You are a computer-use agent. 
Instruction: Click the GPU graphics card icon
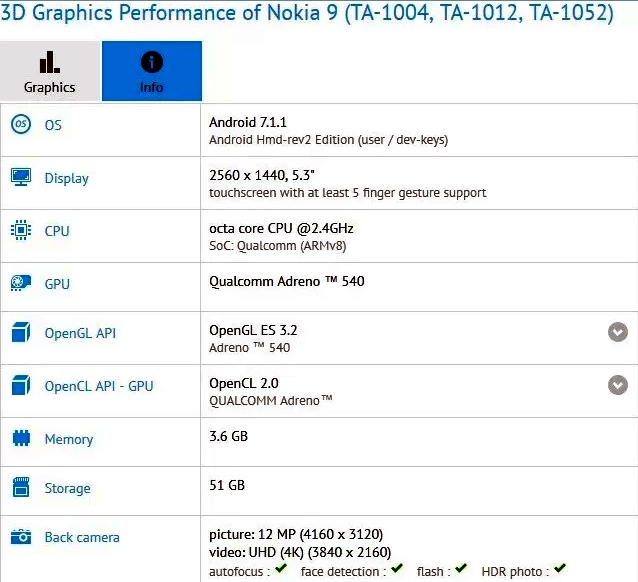coord(21,283)
